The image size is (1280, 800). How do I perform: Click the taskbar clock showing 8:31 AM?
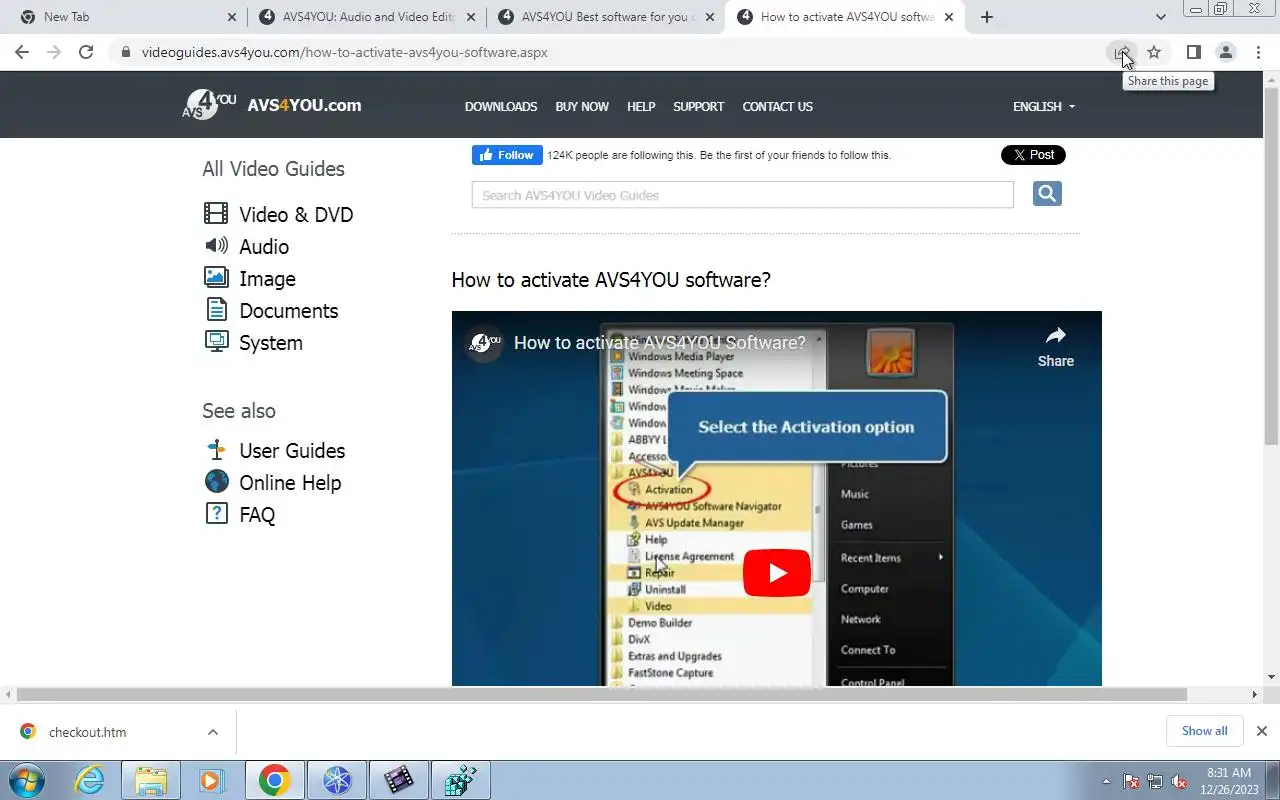point(1229,781)
